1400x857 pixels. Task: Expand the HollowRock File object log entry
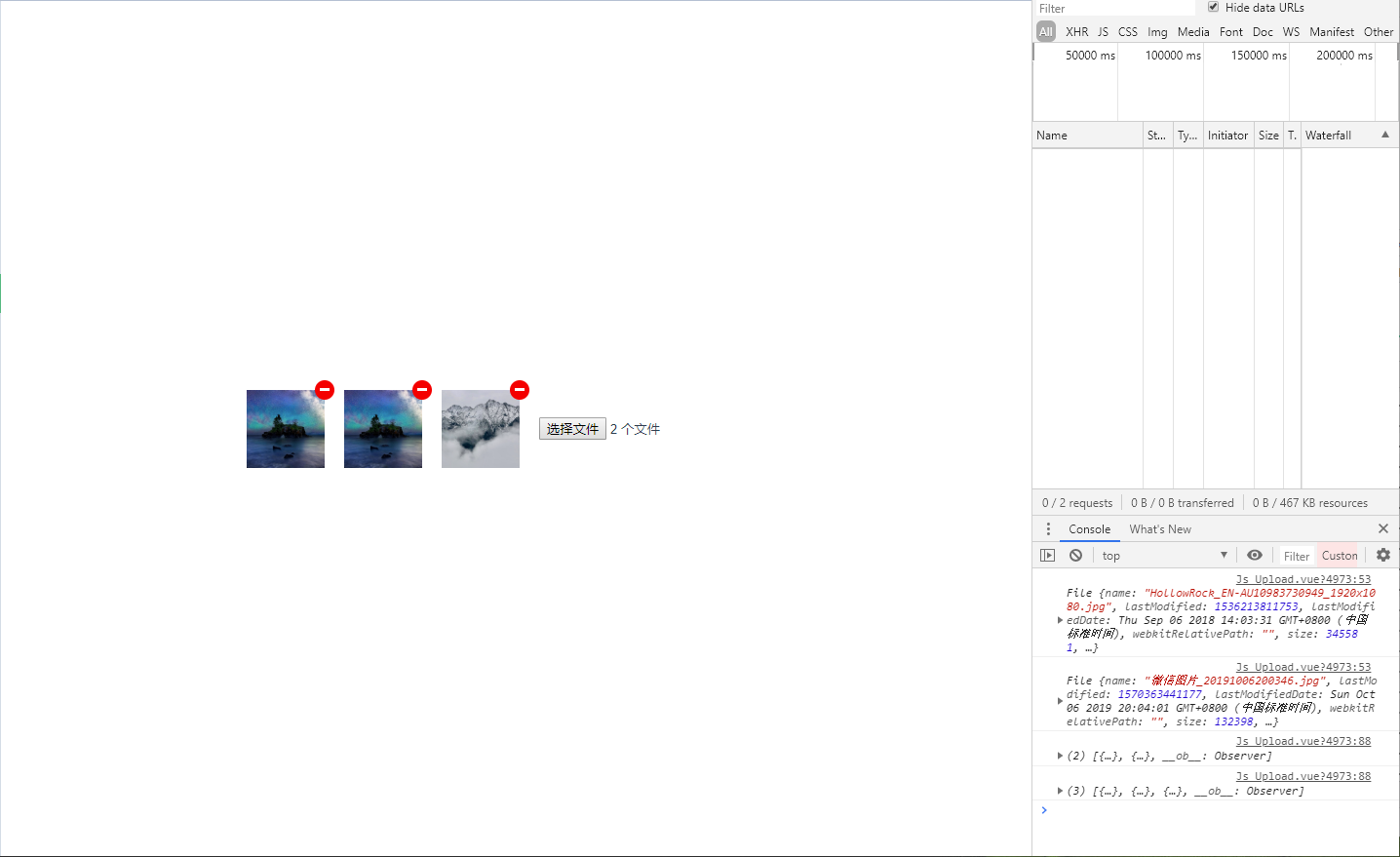click(1061, 619)
